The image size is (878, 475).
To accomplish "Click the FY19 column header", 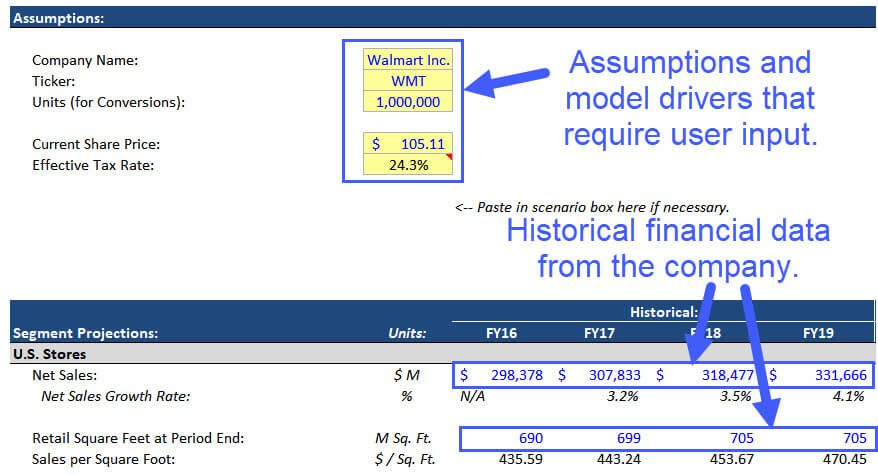I will (818, 333).
